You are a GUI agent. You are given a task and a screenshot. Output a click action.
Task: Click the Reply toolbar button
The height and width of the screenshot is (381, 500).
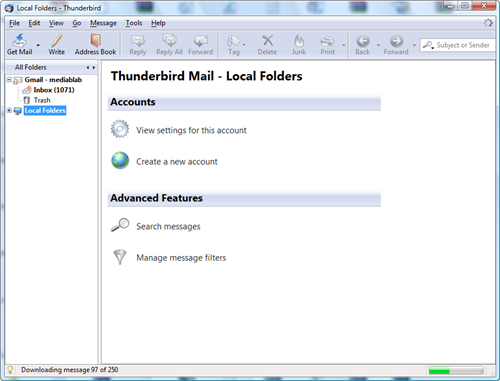click(x=138, y=45)
